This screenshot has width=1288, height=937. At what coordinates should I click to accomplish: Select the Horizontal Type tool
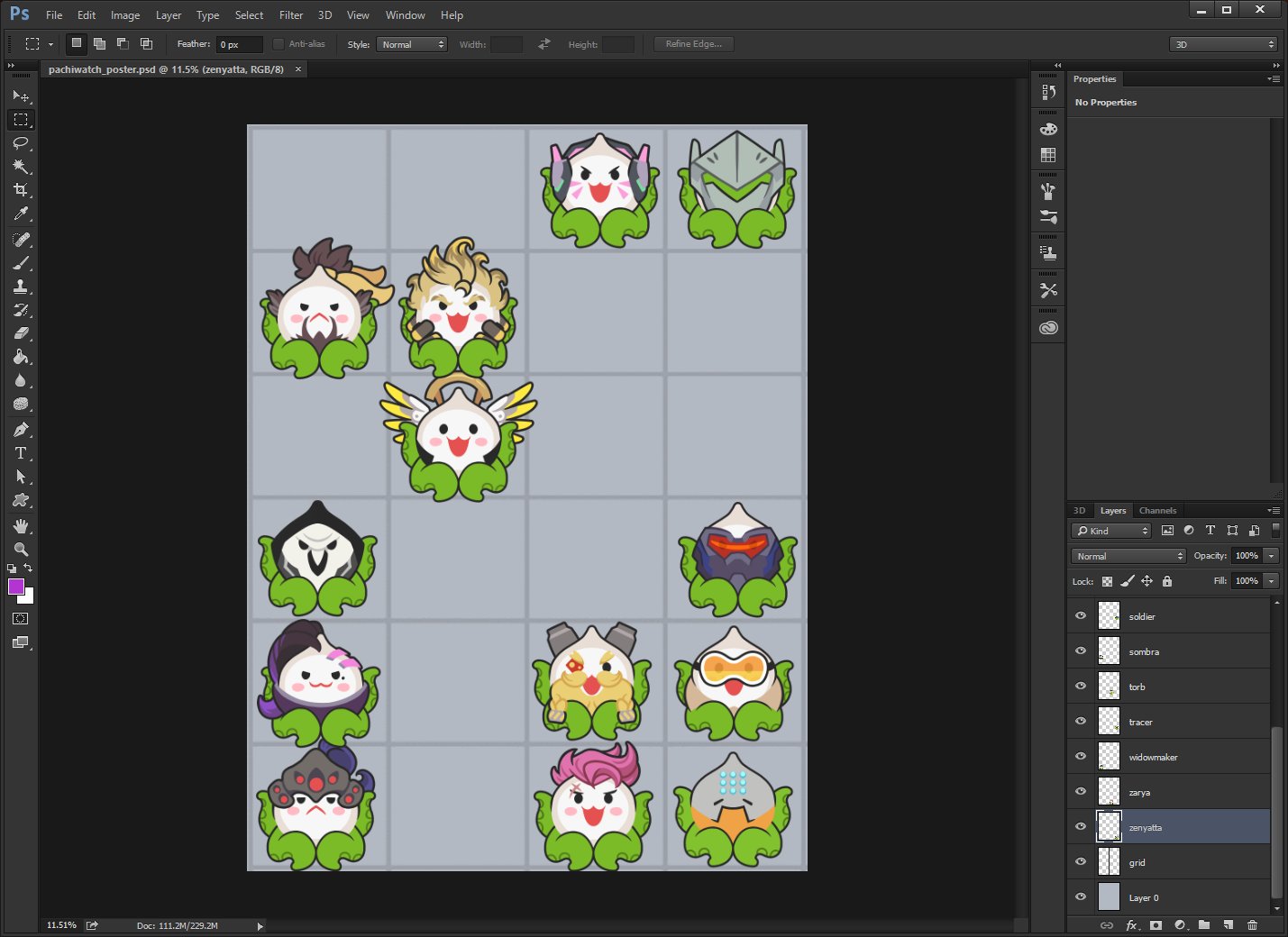click(x=21, y=453)
